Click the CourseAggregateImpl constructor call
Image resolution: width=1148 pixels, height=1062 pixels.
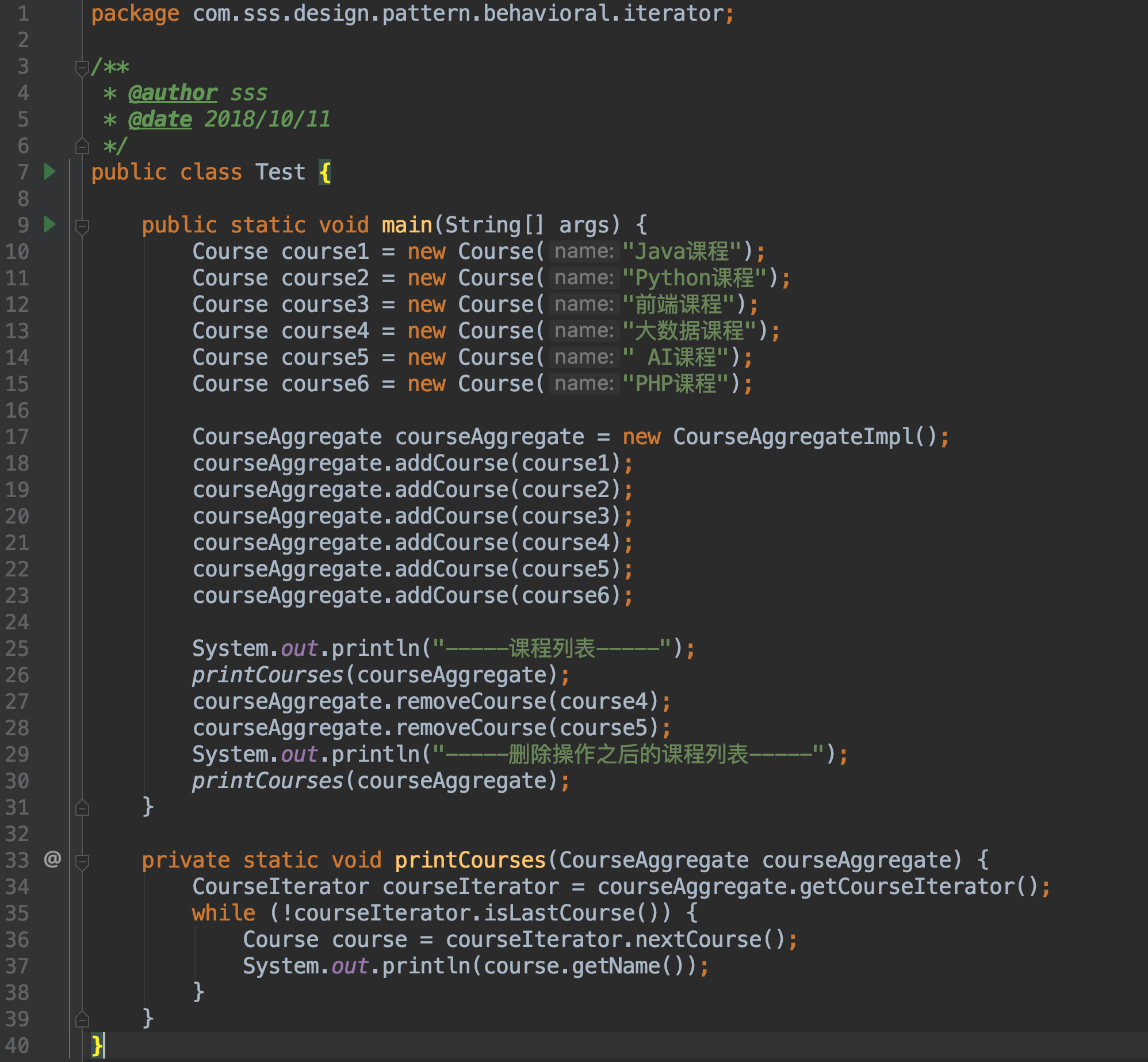click(x=793, y=437)
